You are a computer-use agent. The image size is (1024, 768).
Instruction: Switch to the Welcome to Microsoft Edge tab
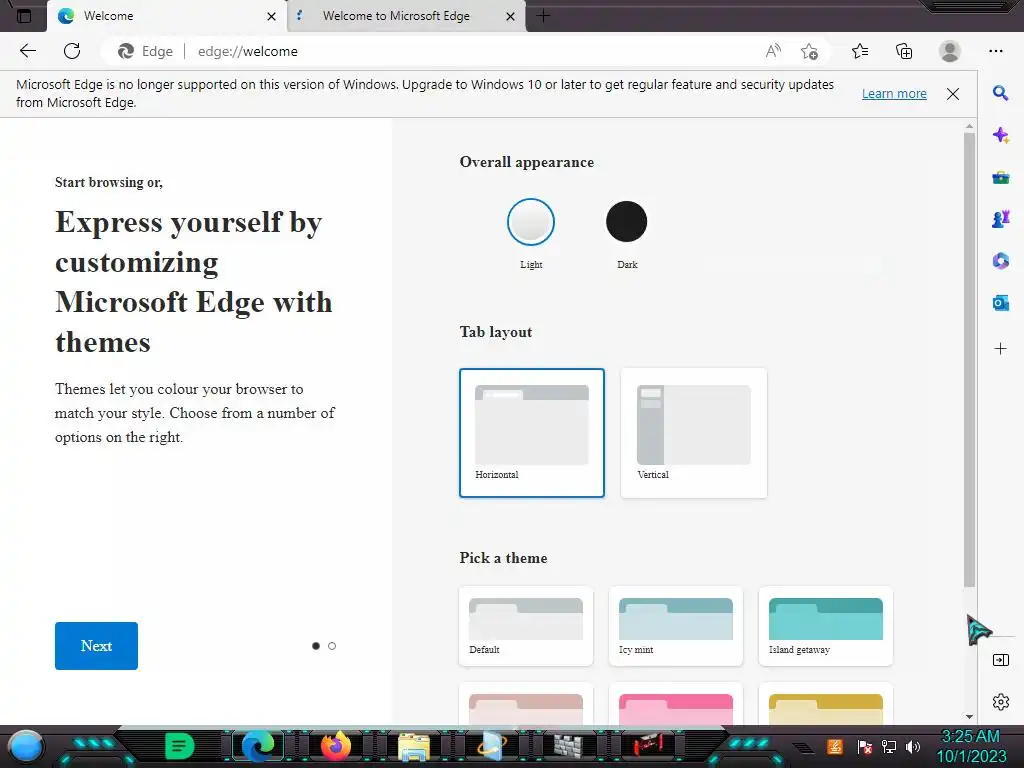[396, 16]
